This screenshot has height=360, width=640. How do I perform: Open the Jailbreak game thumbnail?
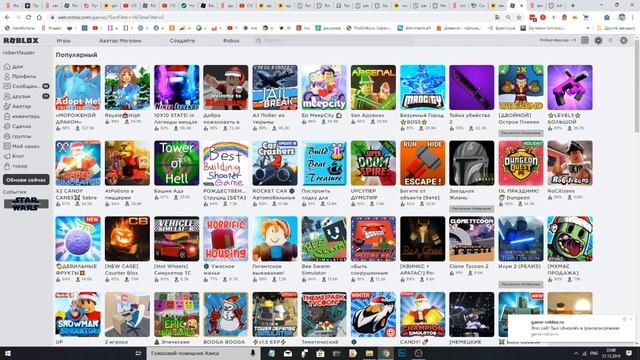click(275, 87)
